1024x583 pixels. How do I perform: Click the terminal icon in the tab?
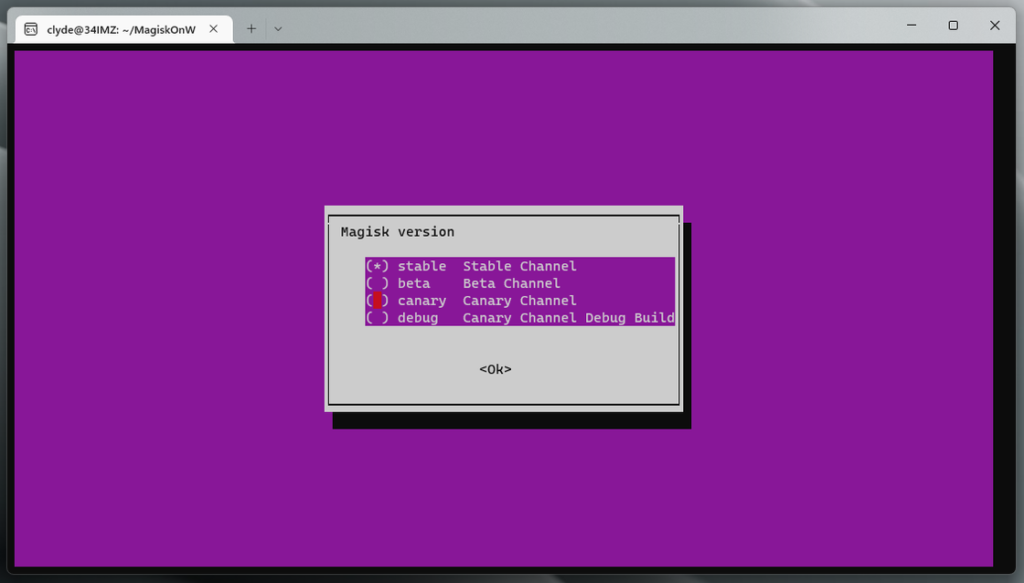click(32, 29)
